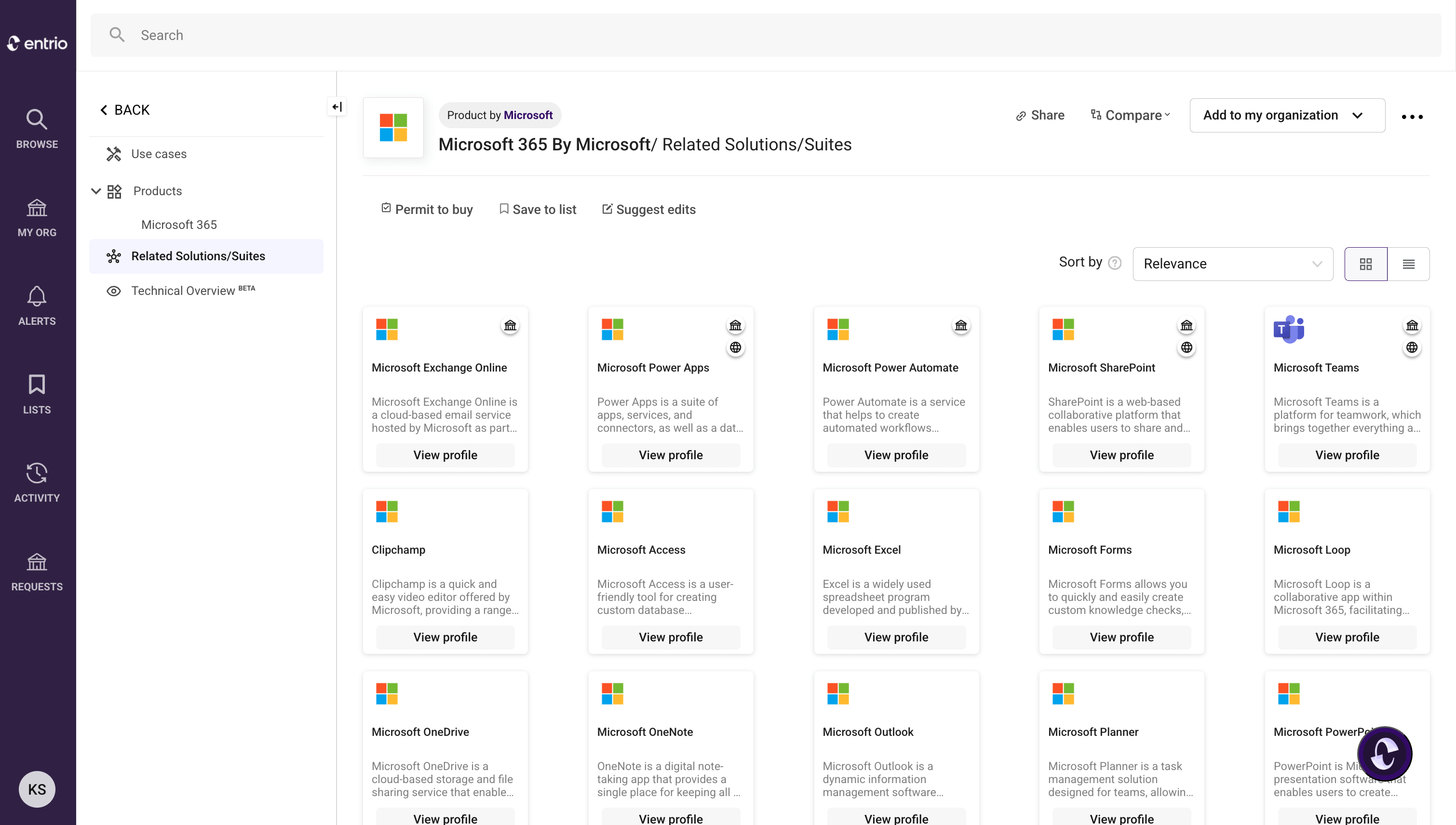
Task: Open the Microsoft OneDrive card title
Action: click(x=420, y=732)
